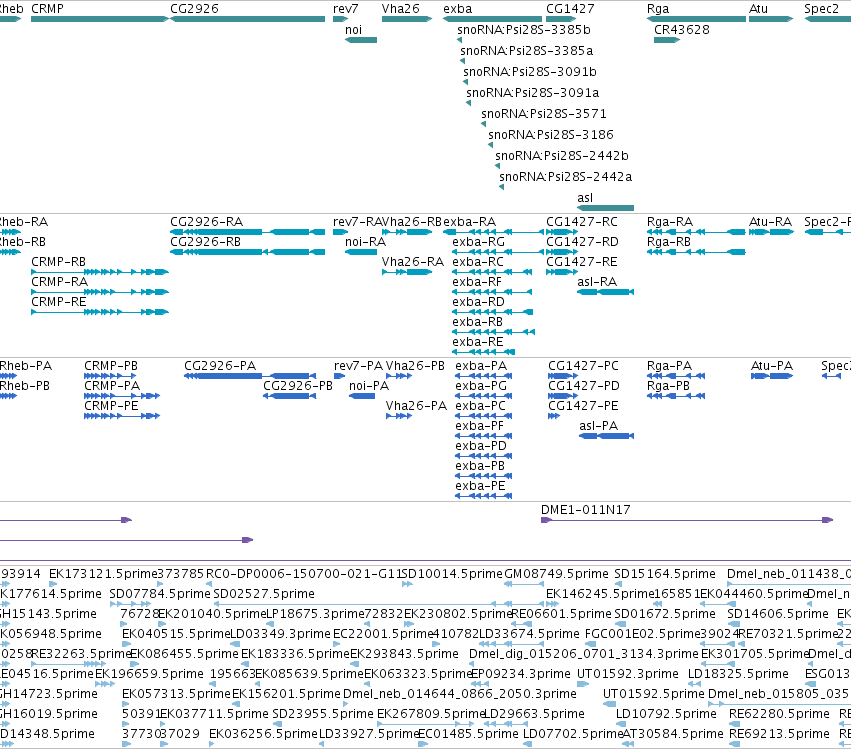Click EST UT01592.3prime label
The height and width of the screenshot is (749, 851).
(x=627, y=674)
